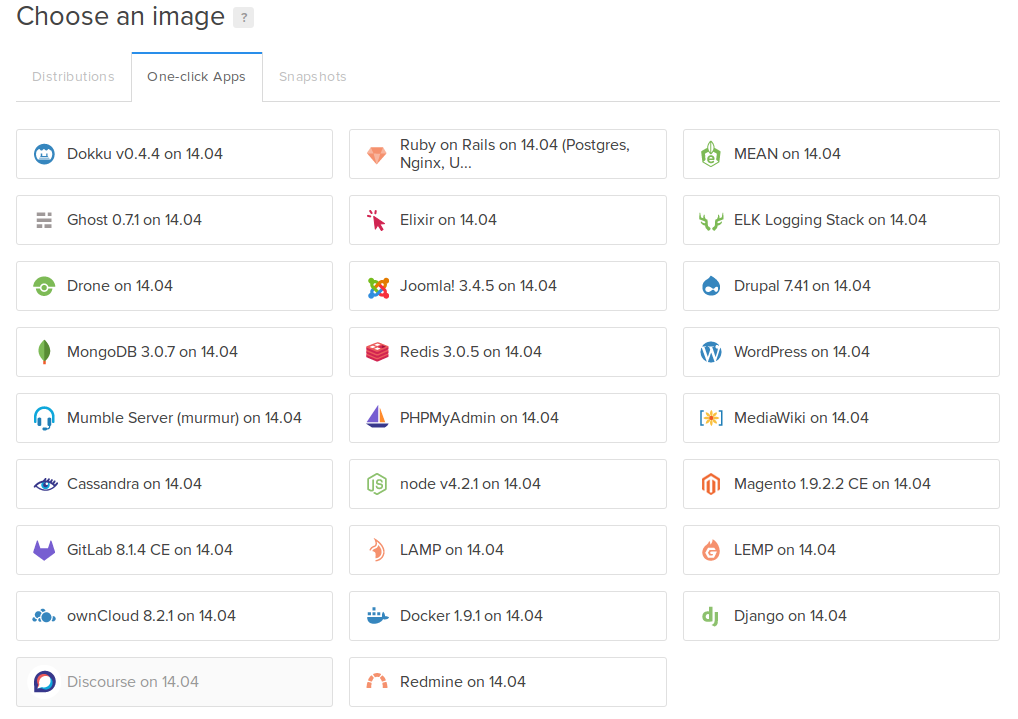Select Mumble Server (murmur) on 14.04 label
Viewport: 1018px width, 719px height.
point(184,418)
